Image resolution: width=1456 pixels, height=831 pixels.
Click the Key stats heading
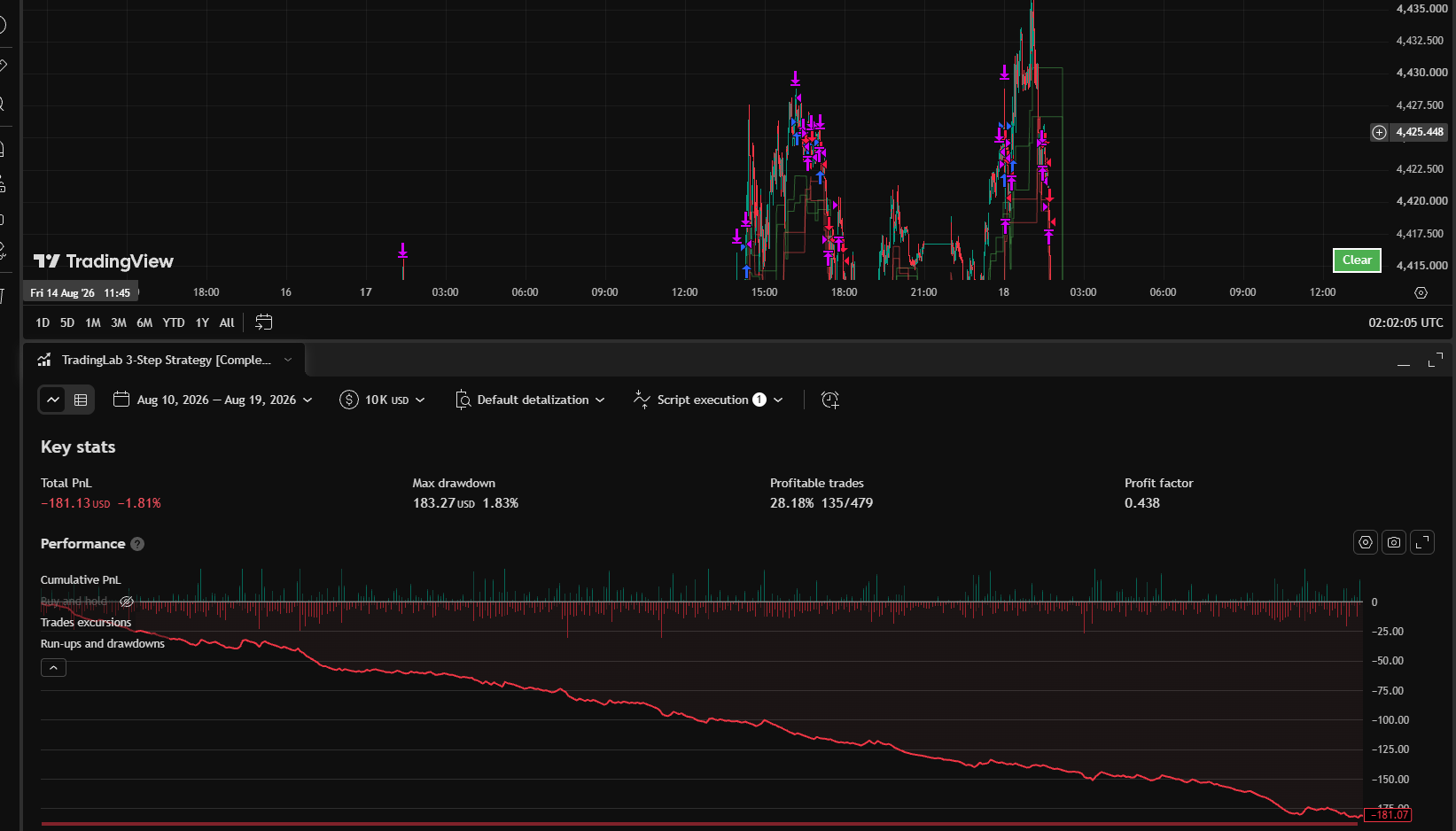click(78, 447)
